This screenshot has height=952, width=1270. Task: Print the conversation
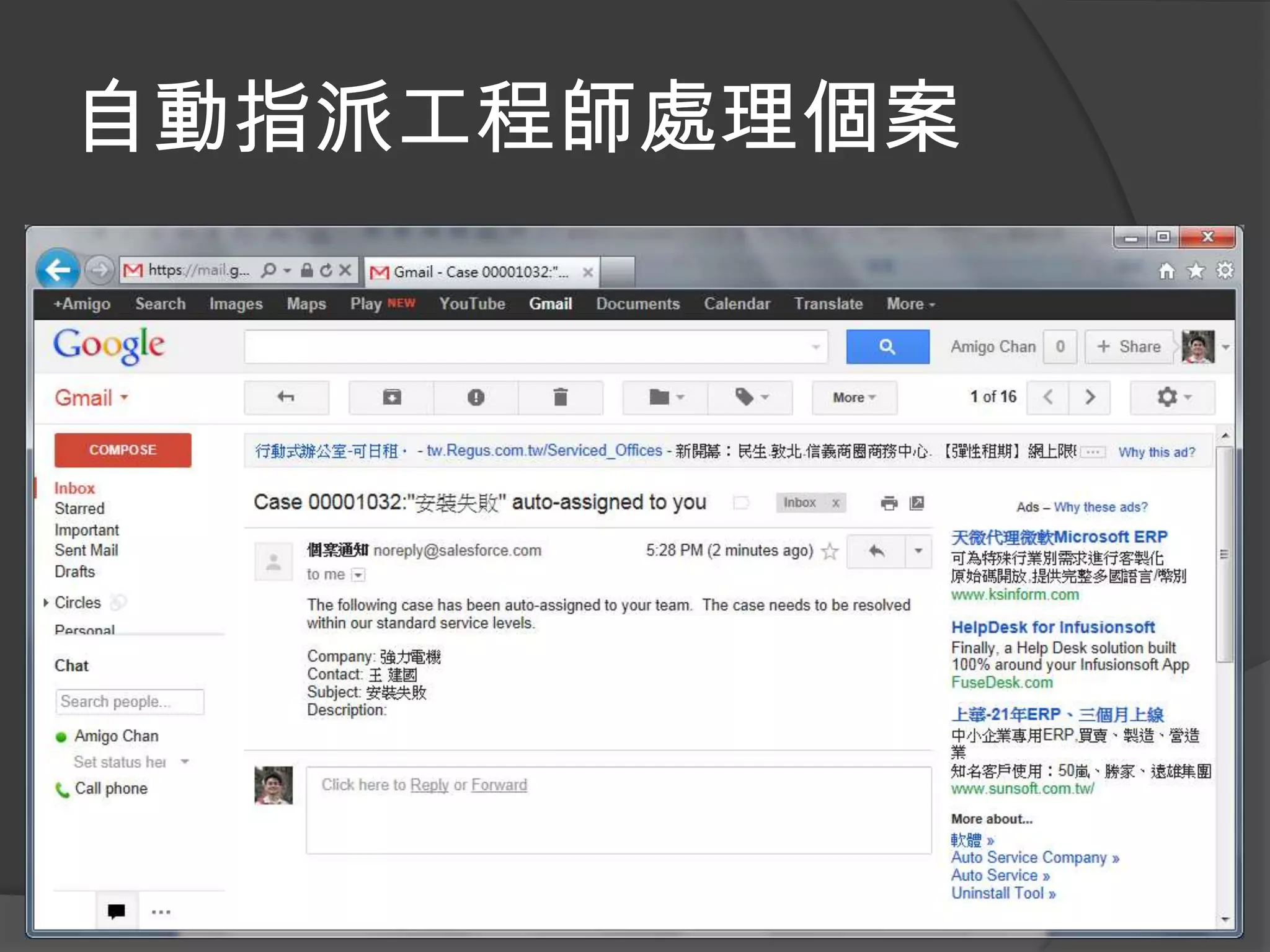889,503
